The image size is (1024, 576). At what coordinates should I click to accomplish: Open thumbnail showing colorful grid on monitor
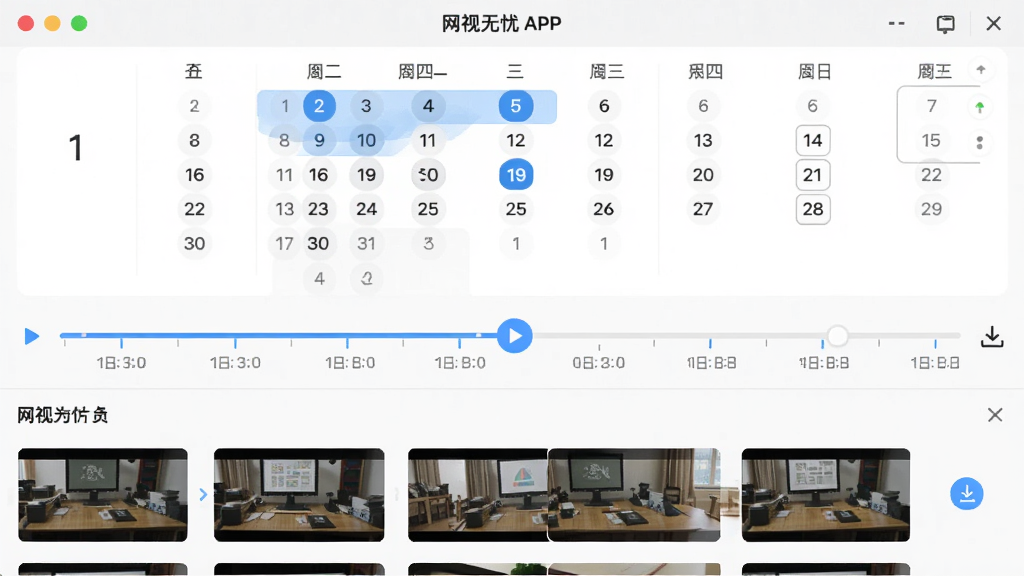click(x=299, y=495)
